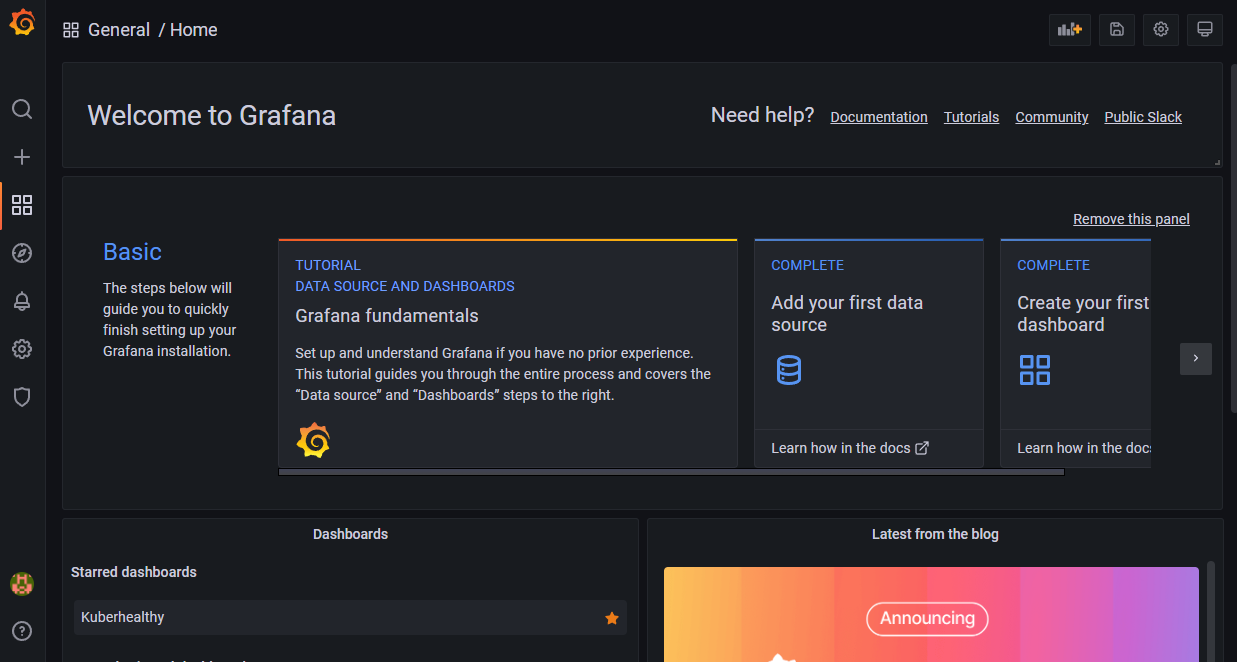Open the Server Admin shield icon
The height and width of the screenshot is (662, 1237).
22,397
